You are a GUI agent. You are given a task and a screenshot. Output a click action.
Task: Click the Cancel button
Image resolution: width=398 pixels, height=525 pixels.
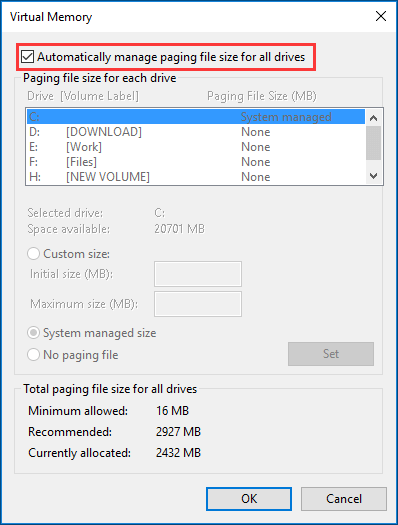click(x=344, y=499)
